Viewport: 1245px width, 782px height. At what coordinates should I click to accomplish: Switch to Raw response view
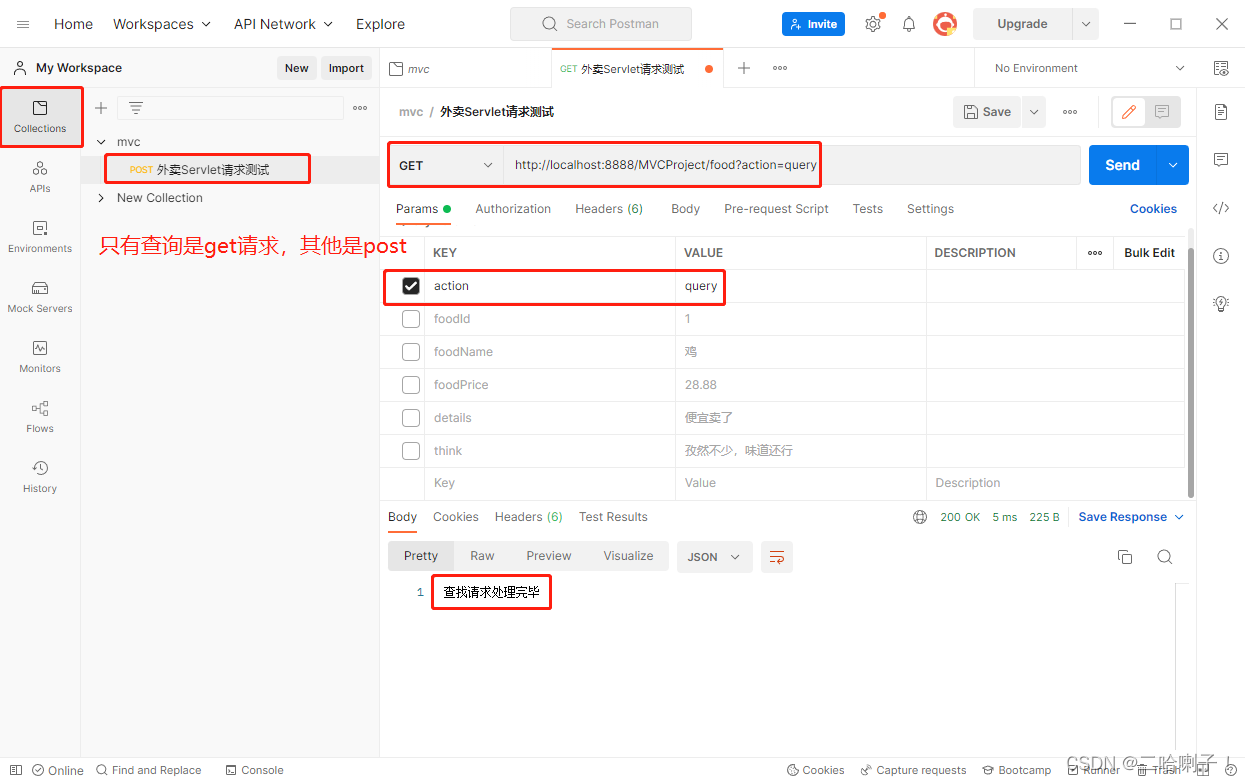pos(482,556)
